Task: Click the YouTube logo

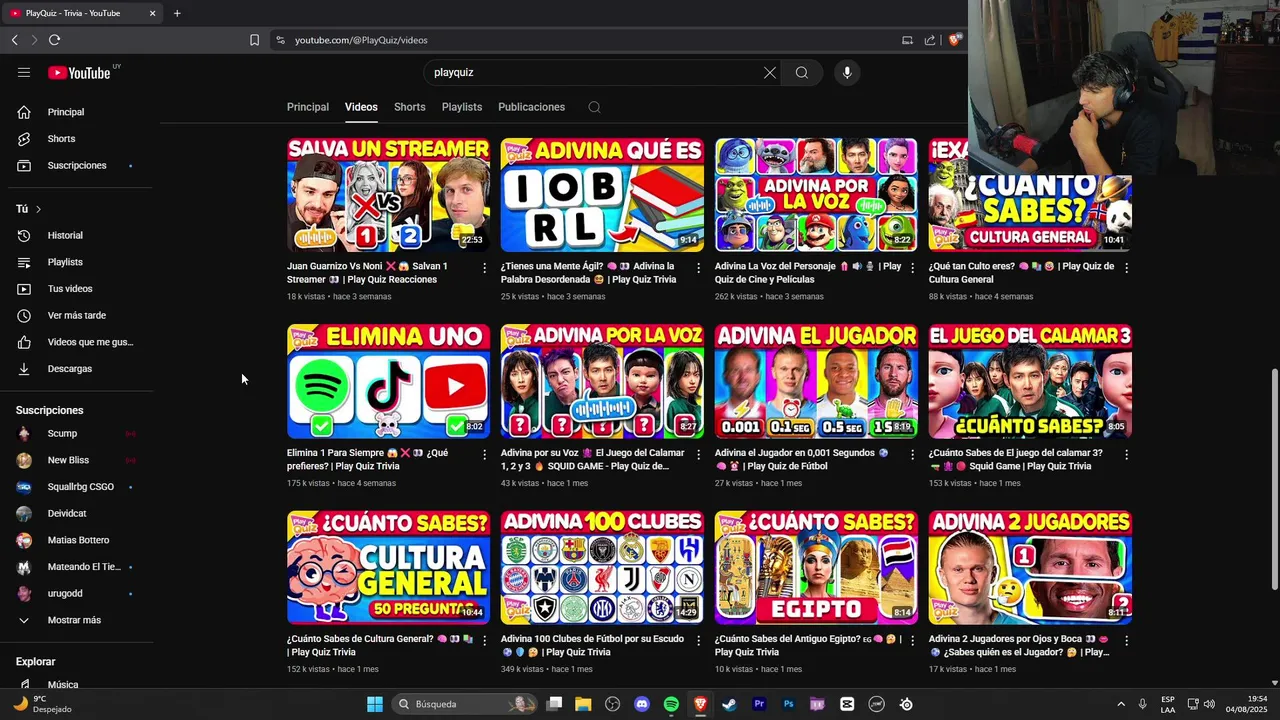Action: tap(79, 72)
